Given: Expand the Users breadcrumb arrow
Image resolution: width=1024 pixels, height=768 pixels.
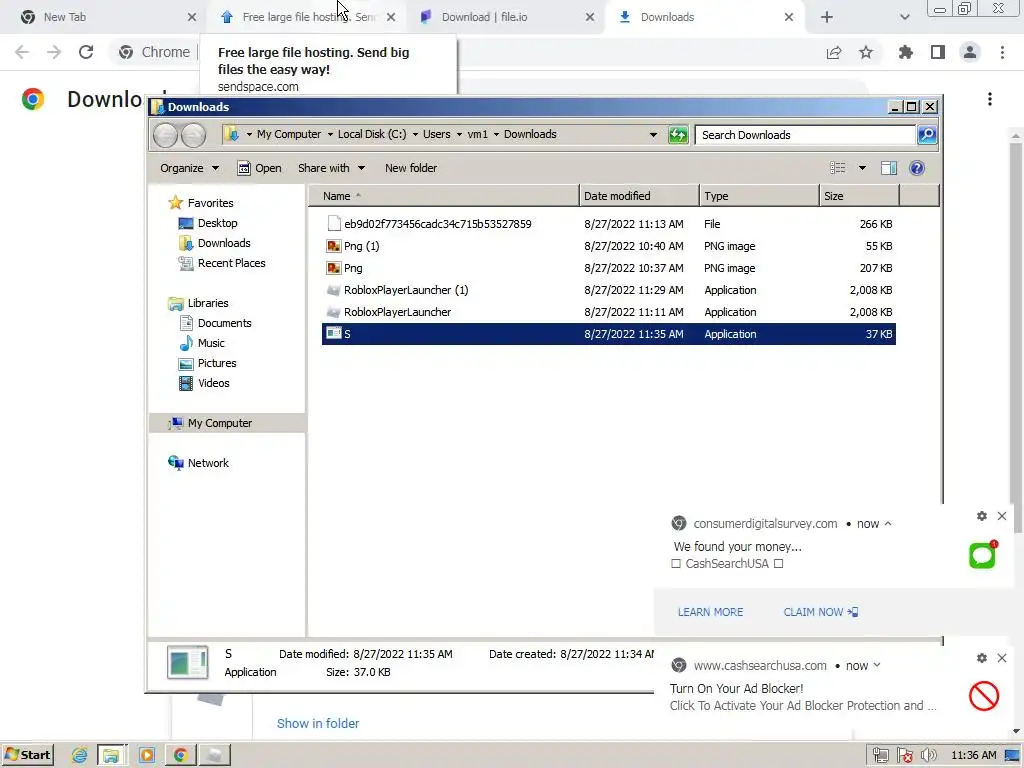Looking at the screenshot, I should (x=459, y=135).
